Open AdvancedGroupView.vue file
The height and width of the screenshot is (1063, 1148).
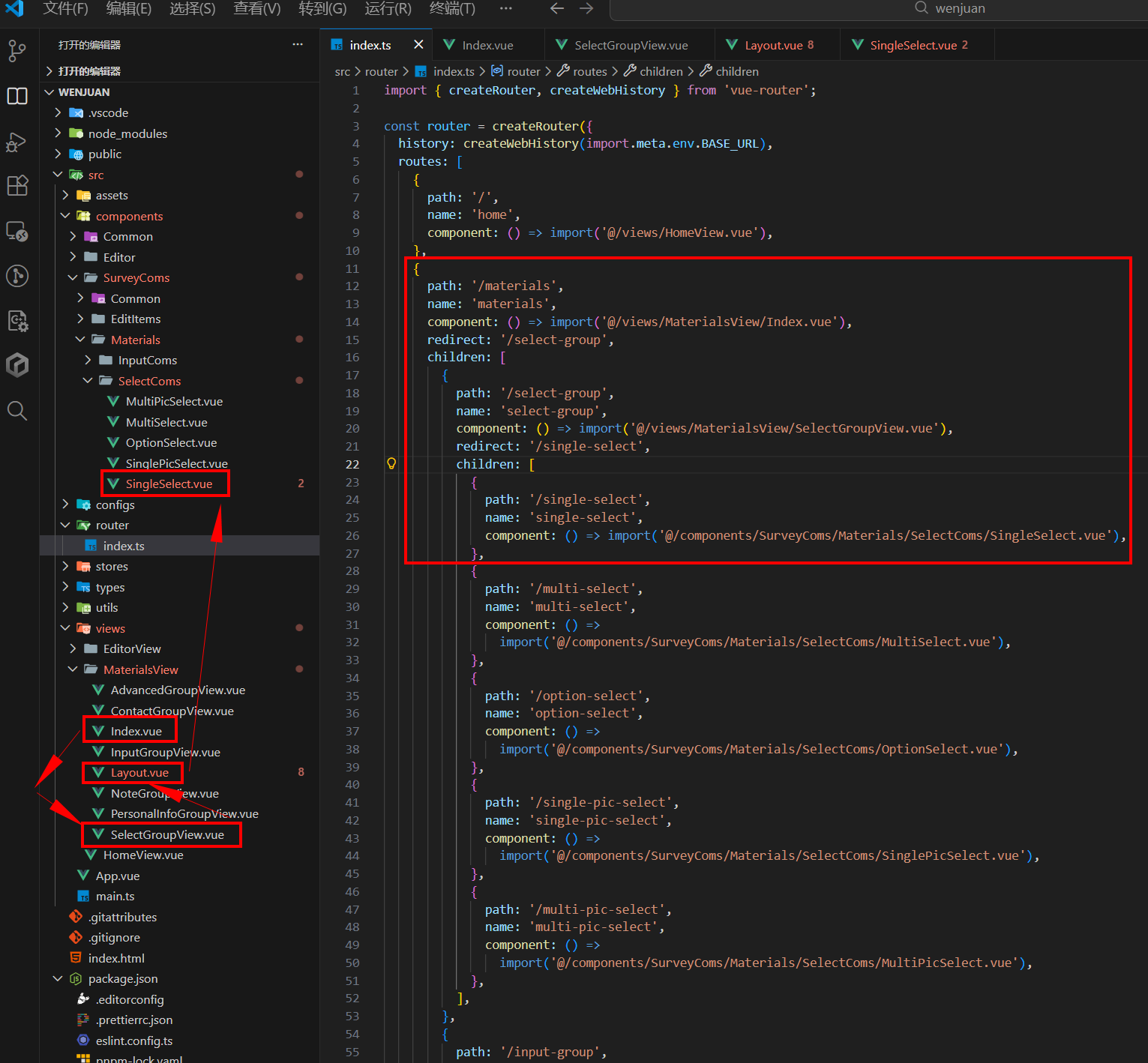pyautogui.click(x=180, y=690)
